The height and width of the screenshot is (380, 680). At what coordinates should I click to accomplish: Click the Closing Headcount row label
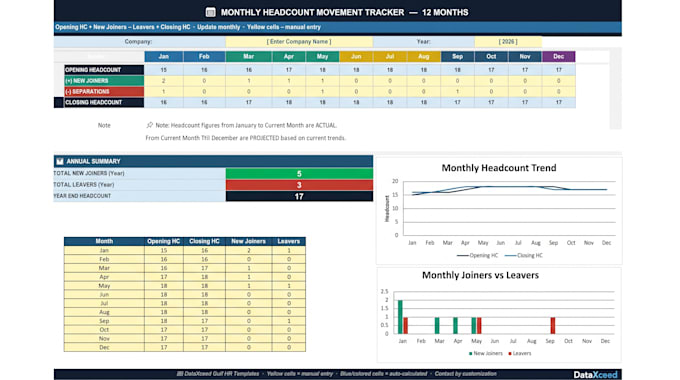coord(104,102)
